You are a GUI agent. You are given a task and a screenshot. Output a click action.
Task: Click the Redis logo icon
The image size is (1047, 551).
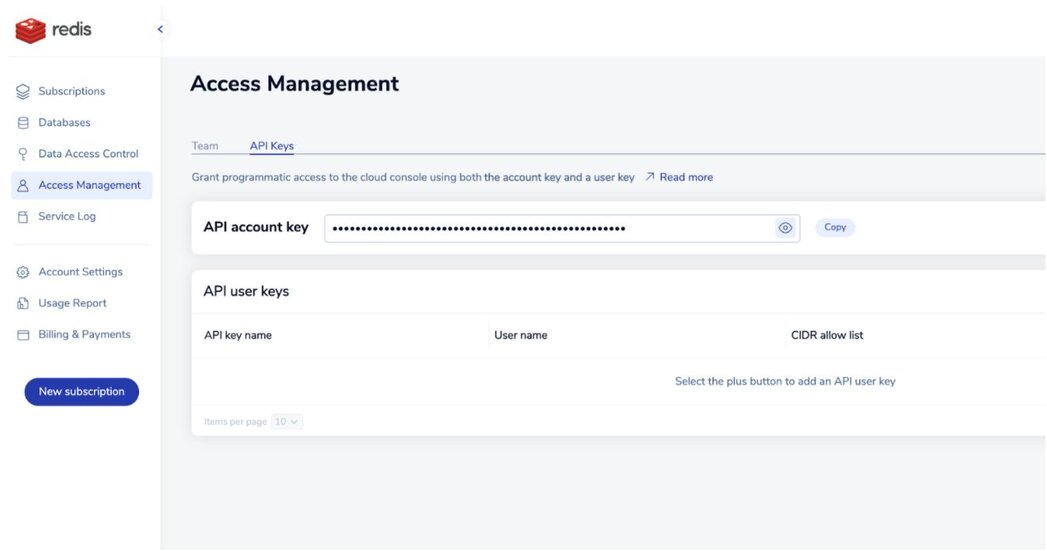31,30
